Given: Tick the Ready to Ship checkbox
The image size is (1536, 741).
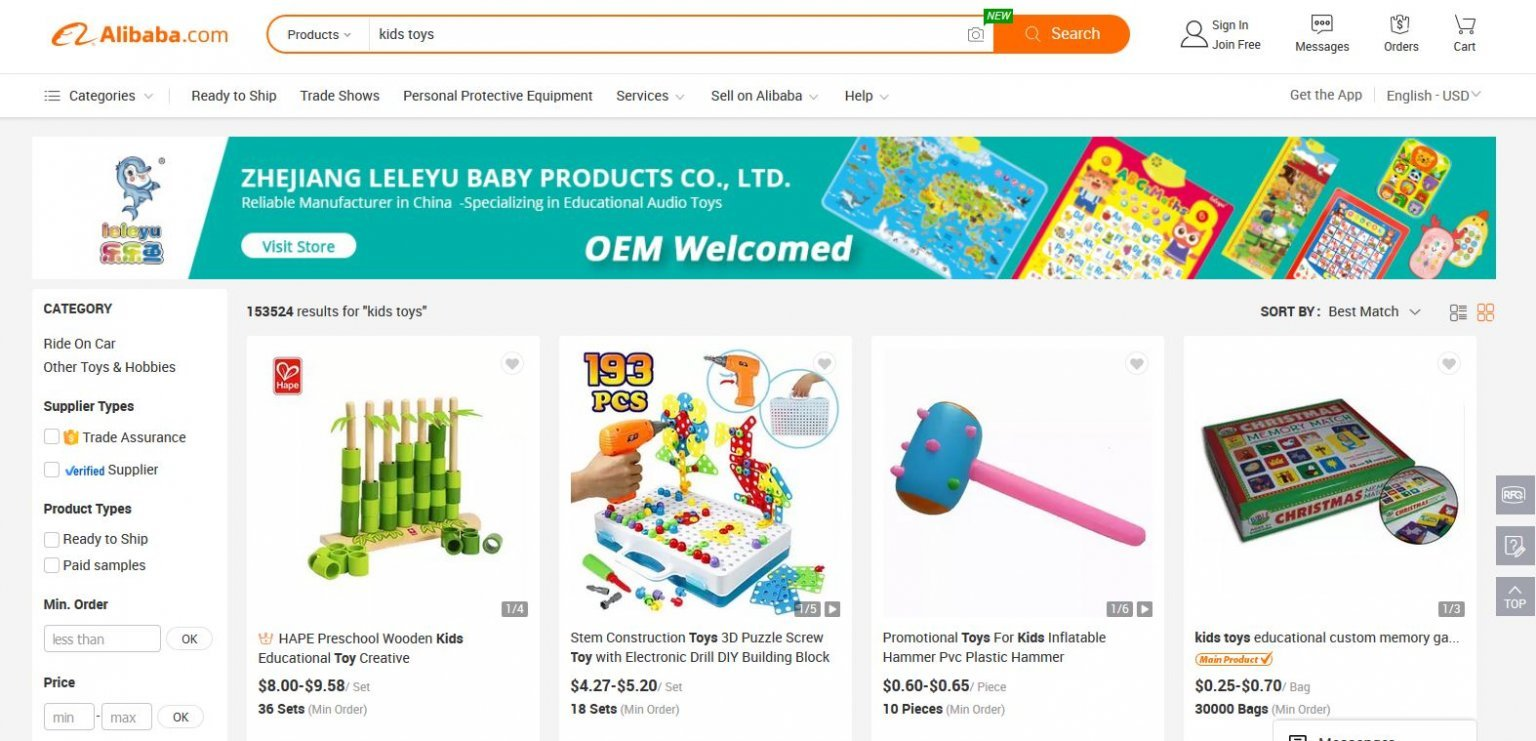Looking at the screenshot, I should click(x=51, y=539).
